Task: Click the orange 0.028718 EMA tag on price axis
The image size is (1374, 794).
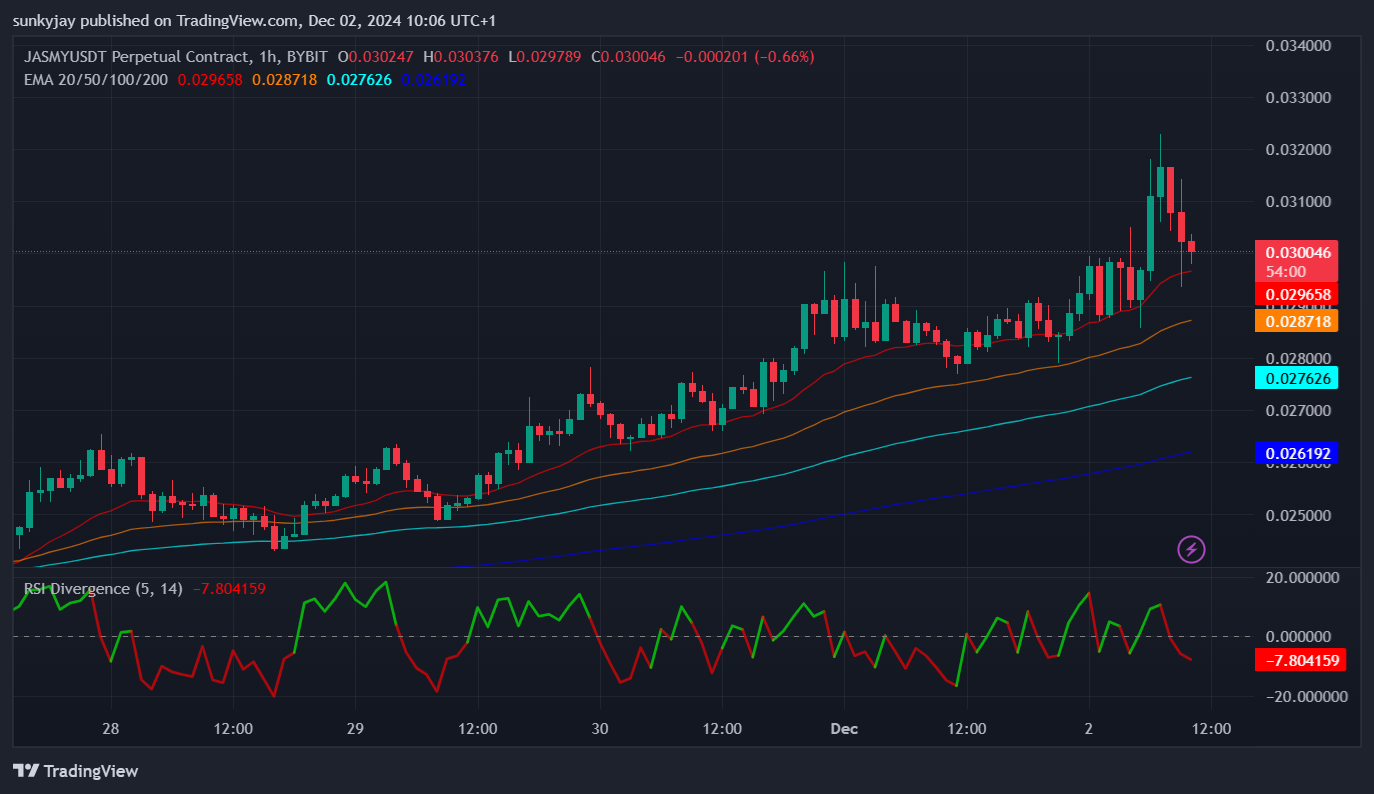Action: coord(1296,320)
